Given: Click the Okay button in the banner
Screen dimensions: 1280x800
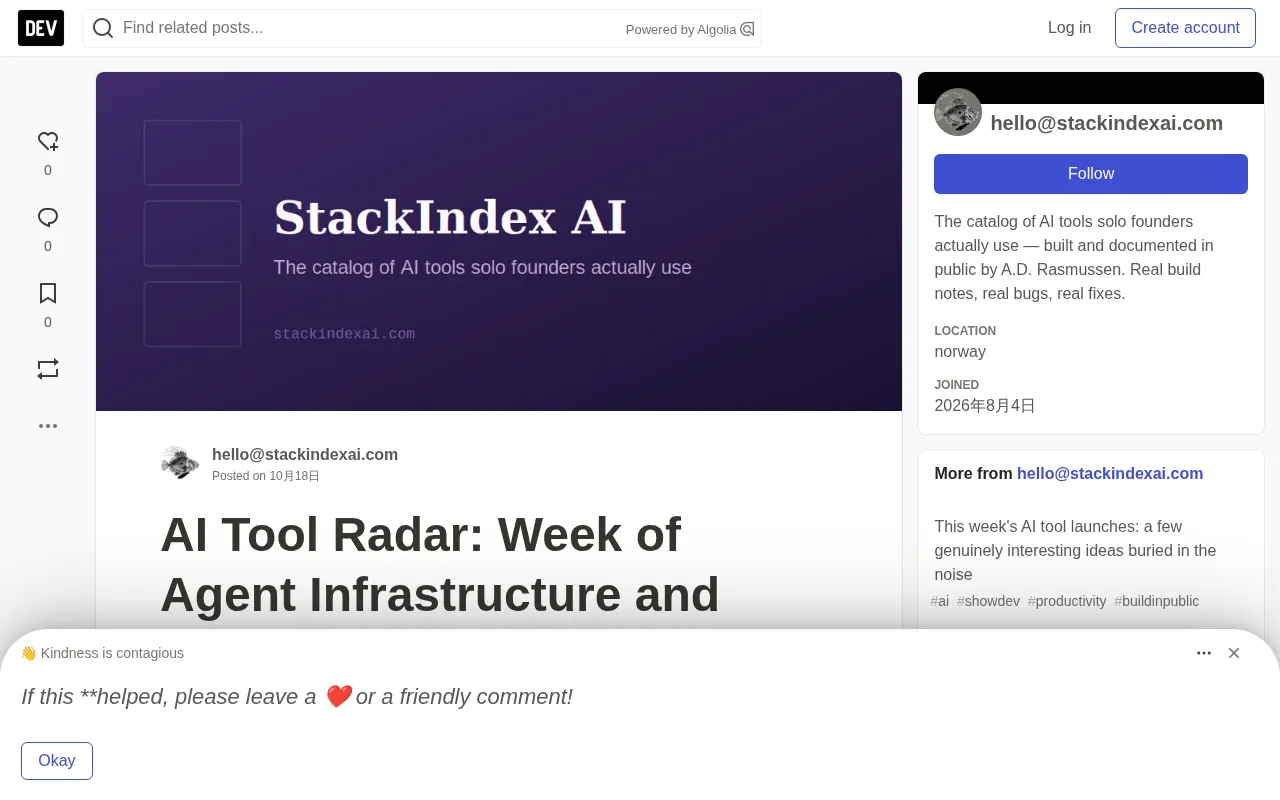Looking at the screenshot, I should point(57,761).
